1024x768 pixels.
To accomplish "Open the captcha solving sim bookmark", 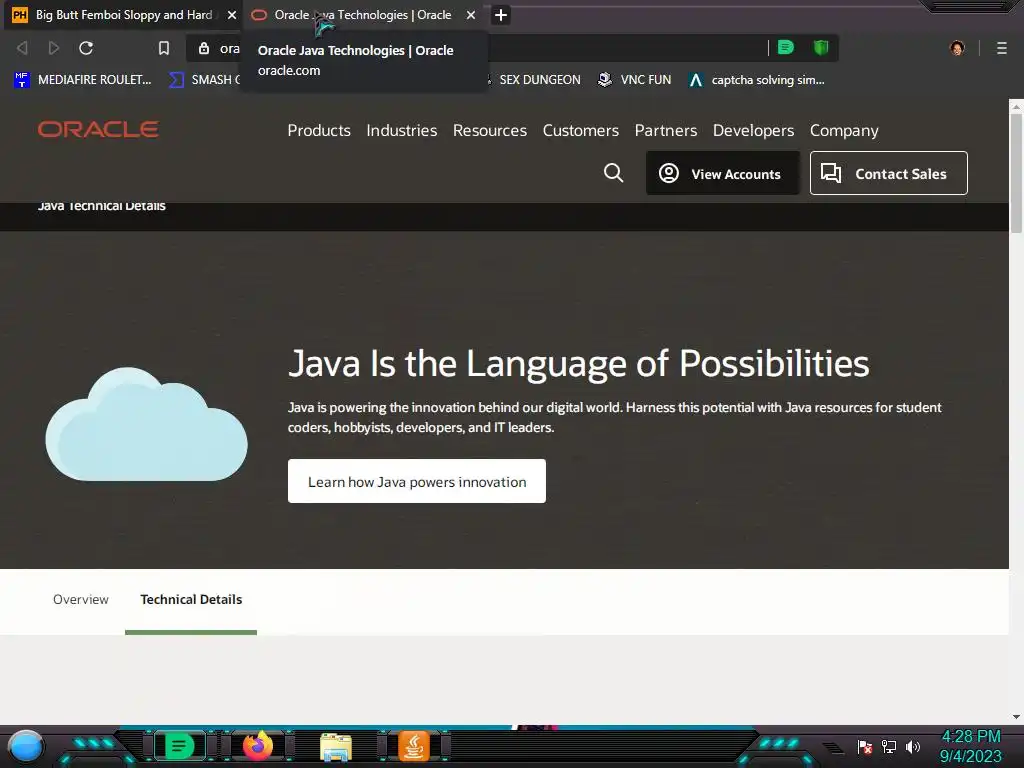I will [757, 80].
